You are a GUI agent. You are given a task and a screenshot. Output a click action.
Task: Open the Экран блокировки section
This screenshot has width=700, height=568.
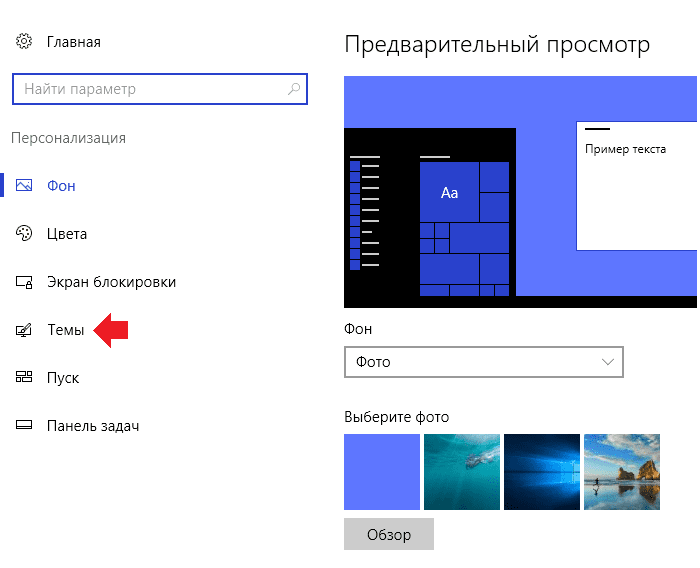(112, 282)
